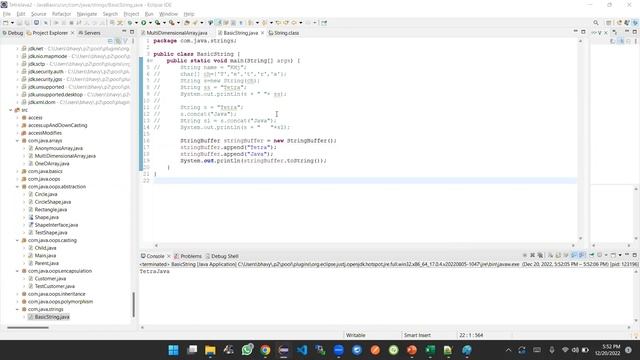Click the New file icon in the toolbar
The width and height of the screenshot is (640, 360).
[x=6, y=23]
